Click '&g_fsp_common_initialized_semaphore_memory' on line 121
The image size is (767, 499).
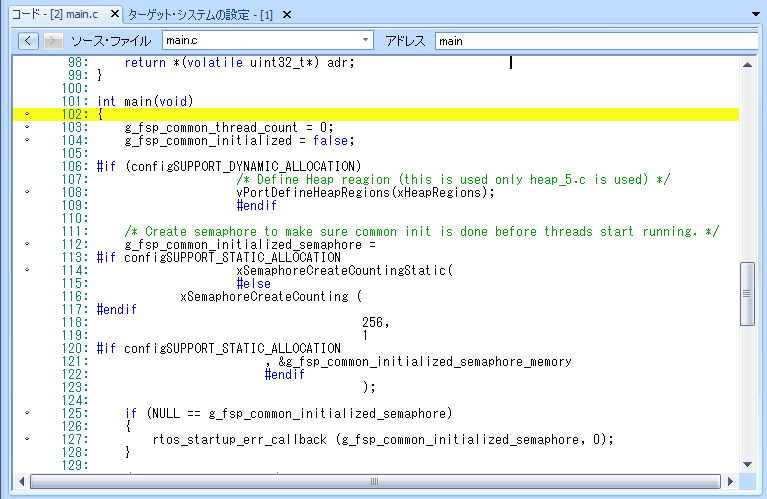(x=425, y=362)
